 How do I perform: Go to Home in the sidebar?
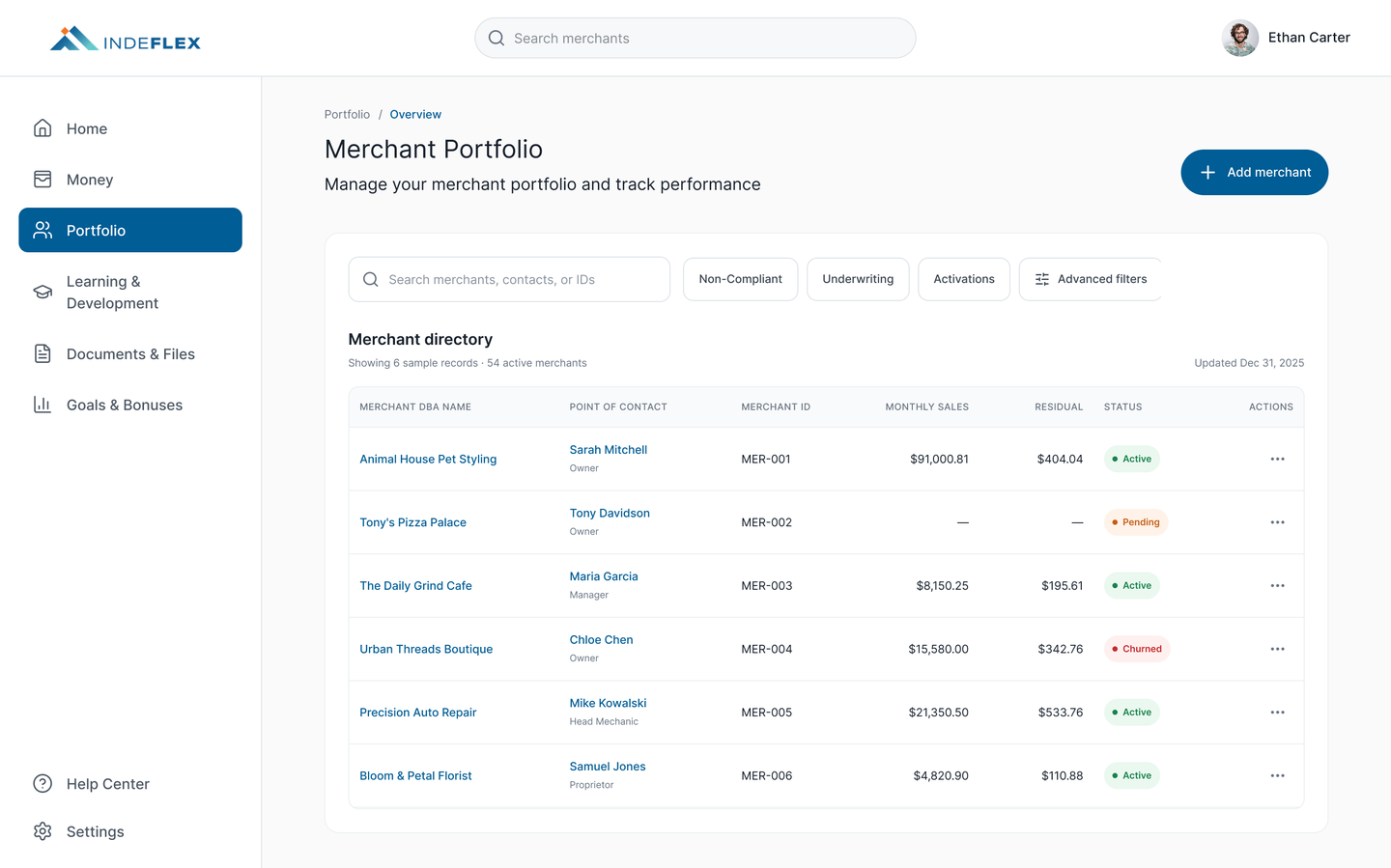click(x=130, y=128)
